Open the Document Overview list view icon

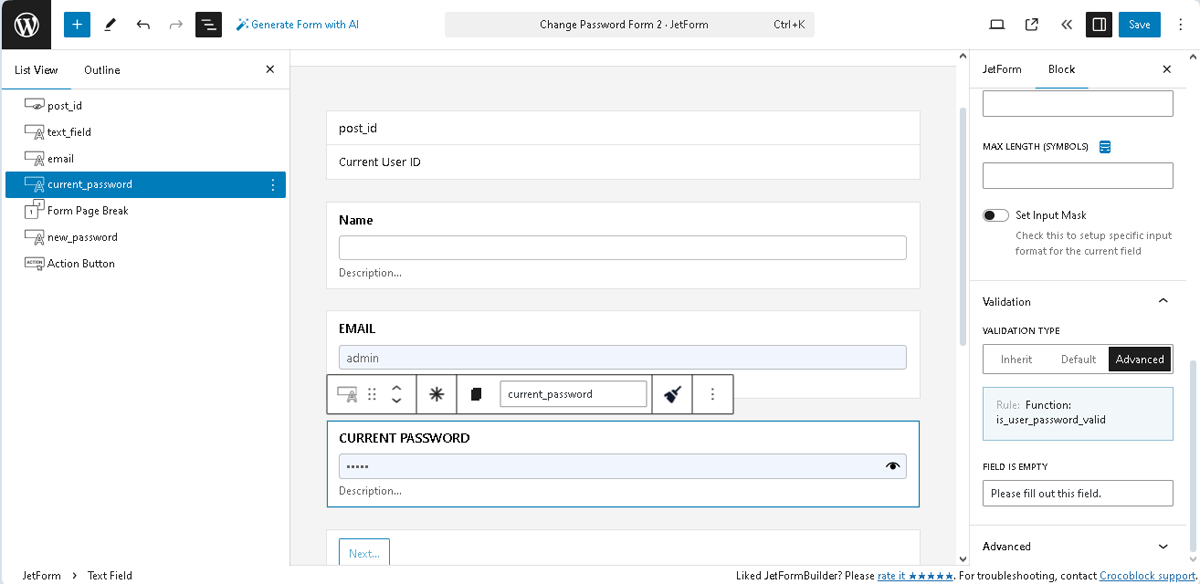click(208, 24)
